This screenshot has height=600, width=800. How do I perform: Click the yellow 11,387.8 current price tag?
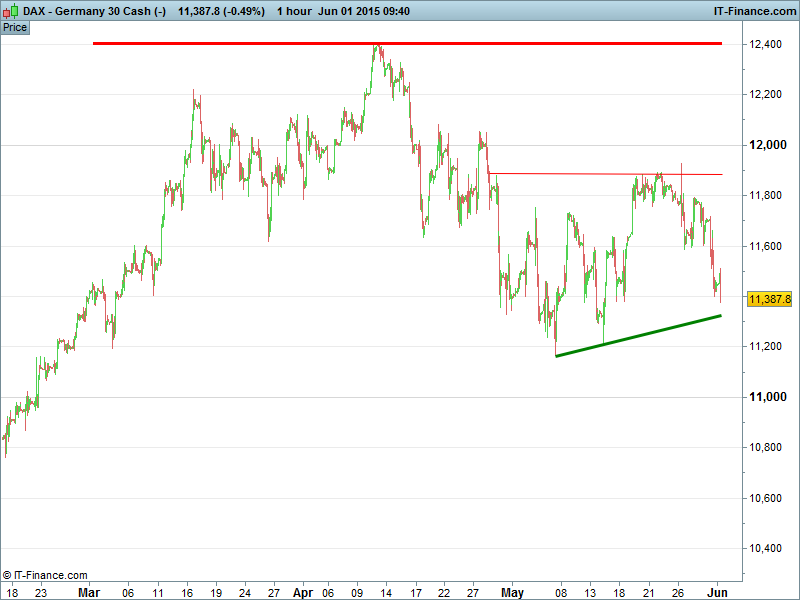(x=769, y=299)
